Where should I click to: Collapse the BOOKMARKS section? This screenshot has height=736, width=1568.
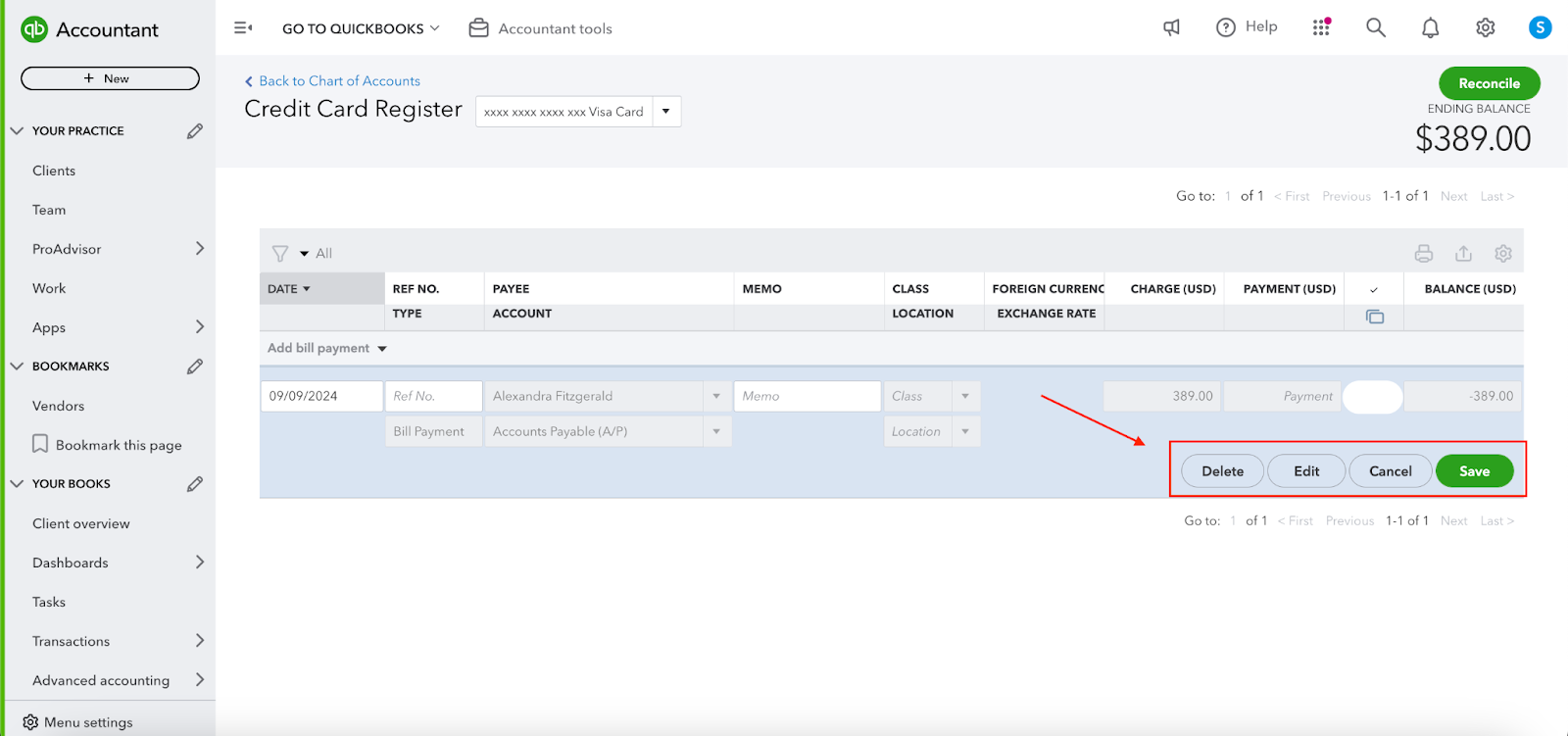17,366
